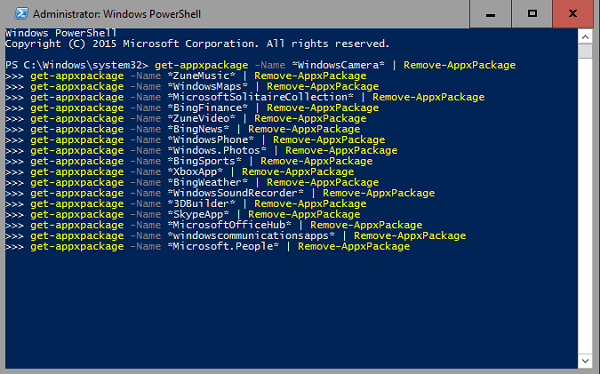The width and height of the screenshot is (600, 374).
Task: Click the '*XboxApp*' package name
Action: pos(195,172)
